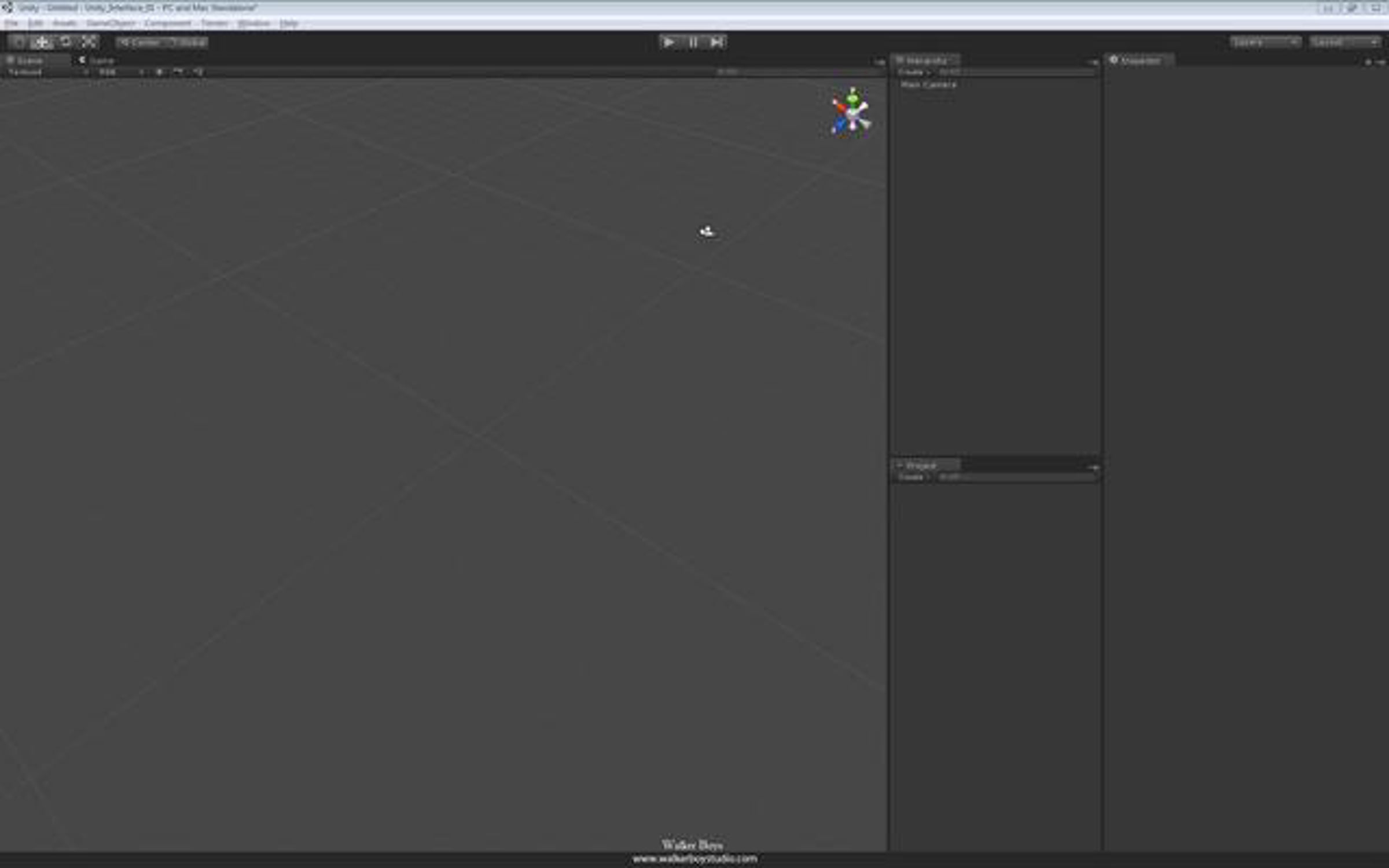
Task: Toggle scene audio icon
Action: 198,72
